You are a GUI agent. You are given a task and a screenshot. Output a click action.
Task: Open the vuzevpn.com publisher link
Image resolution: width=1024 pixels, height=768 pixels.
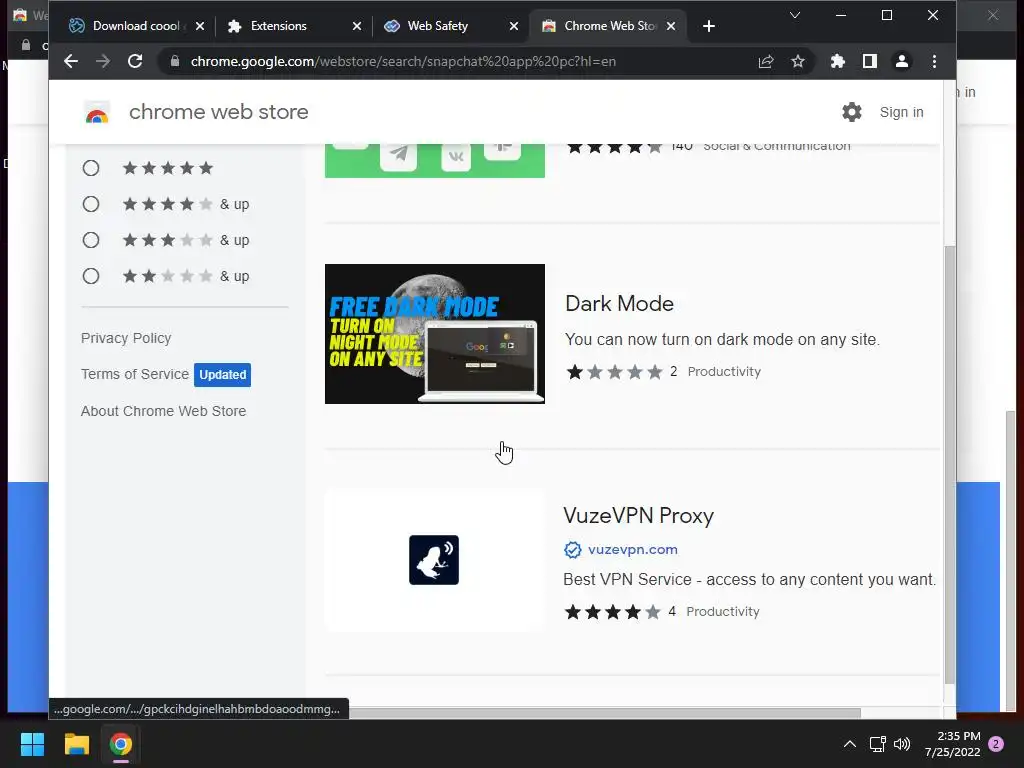[x=633, y=550]
